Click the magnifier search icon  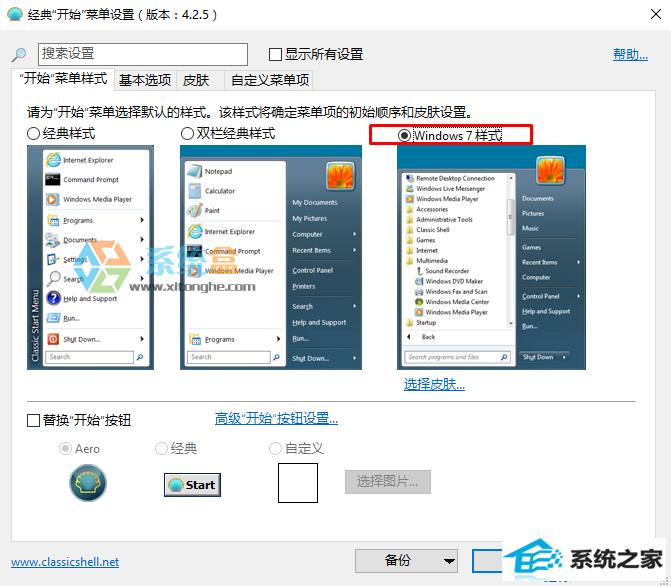click(19, 55)
